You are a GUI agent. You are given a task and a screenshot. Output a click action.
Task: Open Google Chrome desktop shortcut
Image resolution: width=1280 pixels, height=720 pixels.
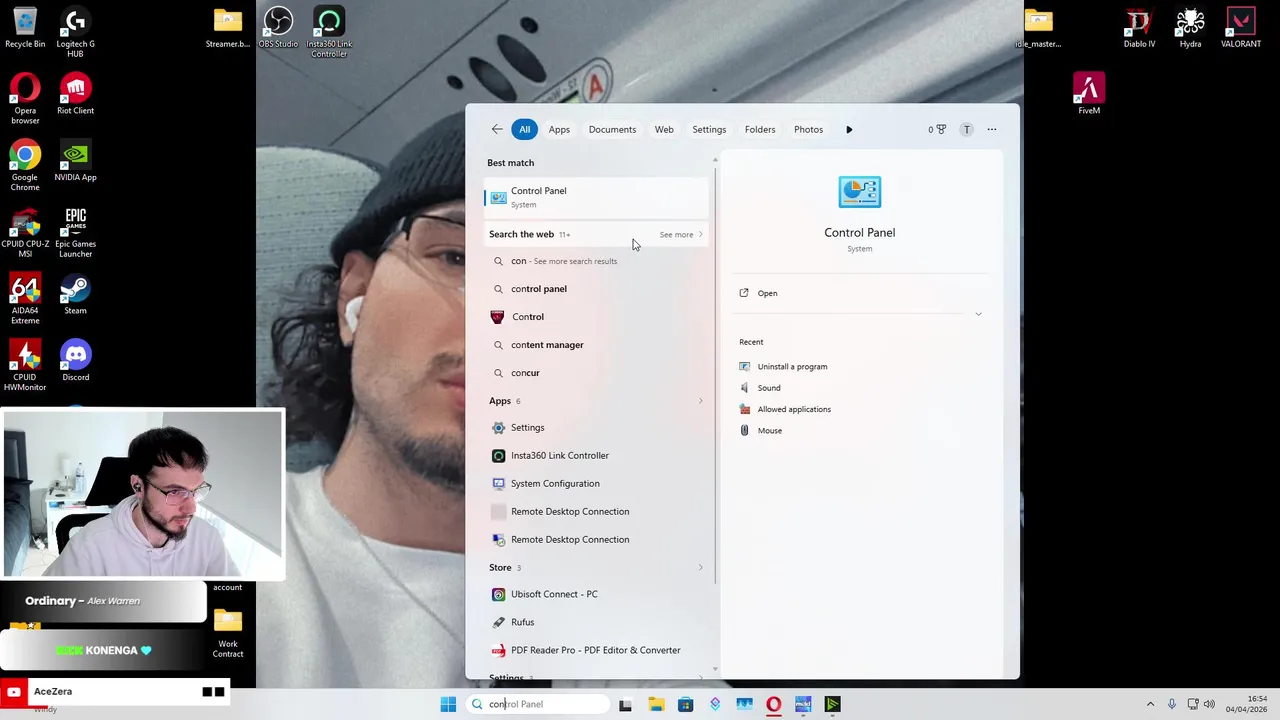click(25, 166)
